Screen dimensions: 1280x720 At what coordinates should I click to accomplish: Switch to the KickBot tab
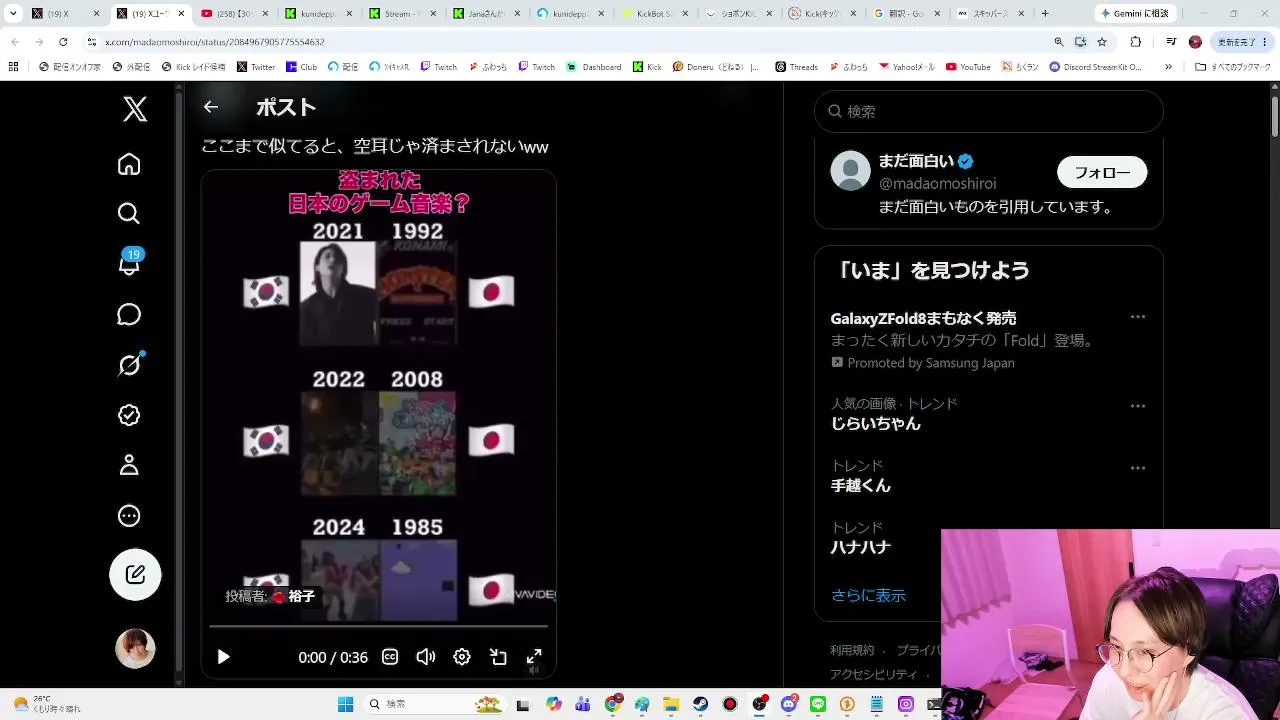(x=655, y=14)
